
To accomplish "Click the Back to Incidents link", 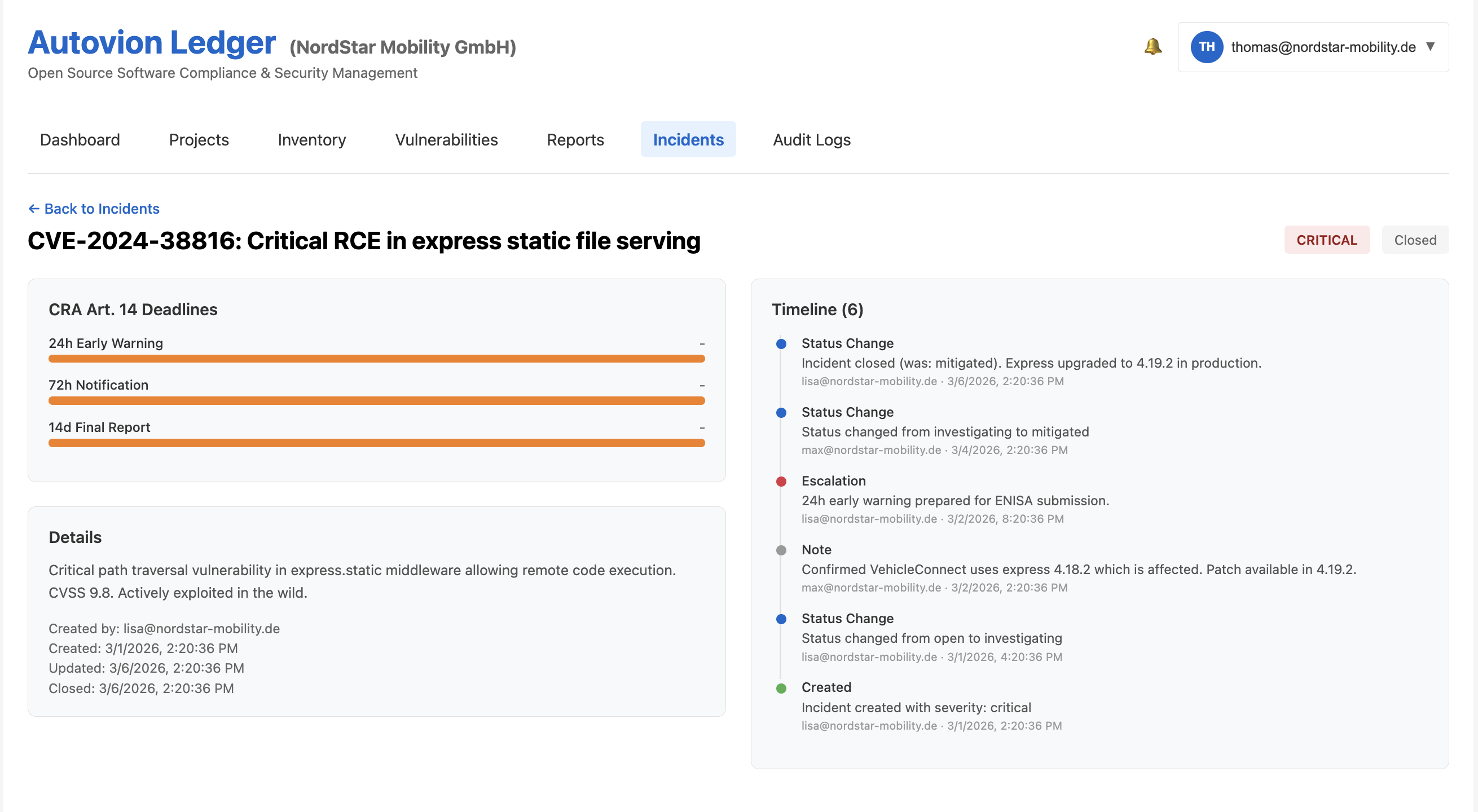I will coord(102,208).
